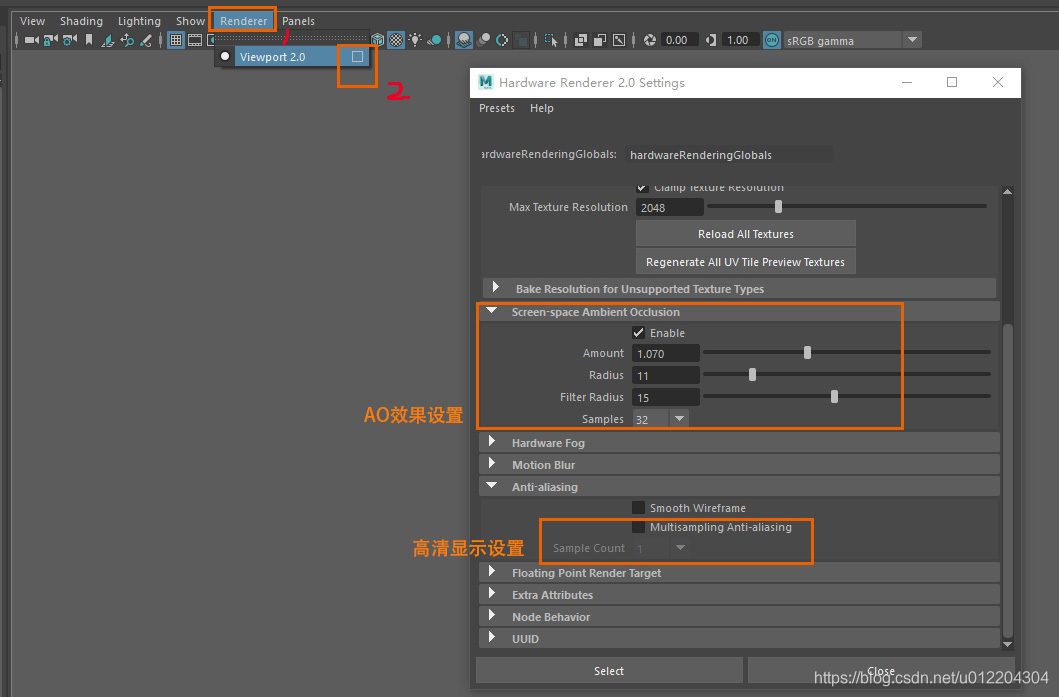Expand the Hardware Fog section

[x=492, y=441]
